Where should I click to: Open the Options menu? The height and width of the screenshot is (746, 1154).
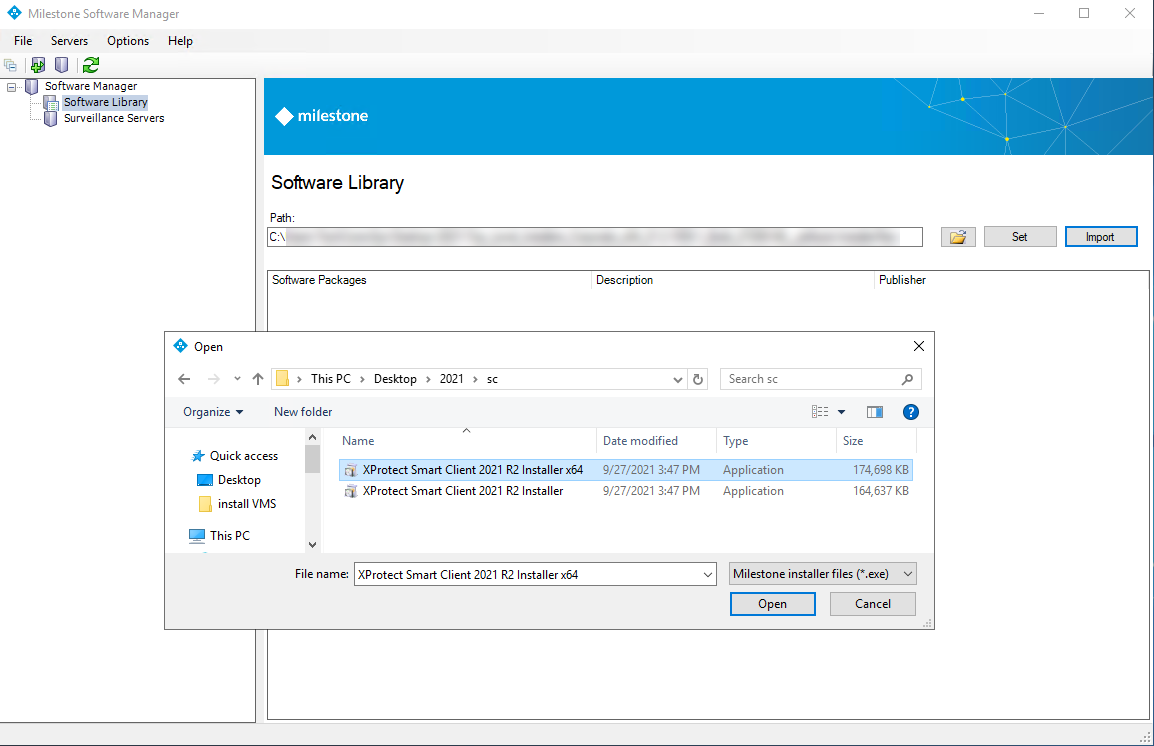pyautogui.click(x=128, y=41)
